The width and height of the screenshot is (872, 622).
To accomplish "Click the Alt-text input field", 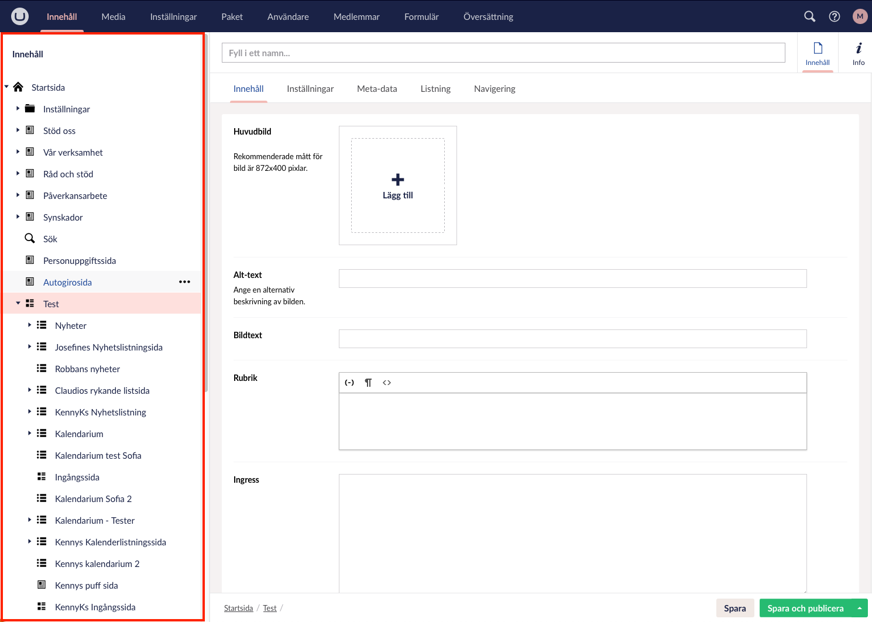I will coord(572,279).
